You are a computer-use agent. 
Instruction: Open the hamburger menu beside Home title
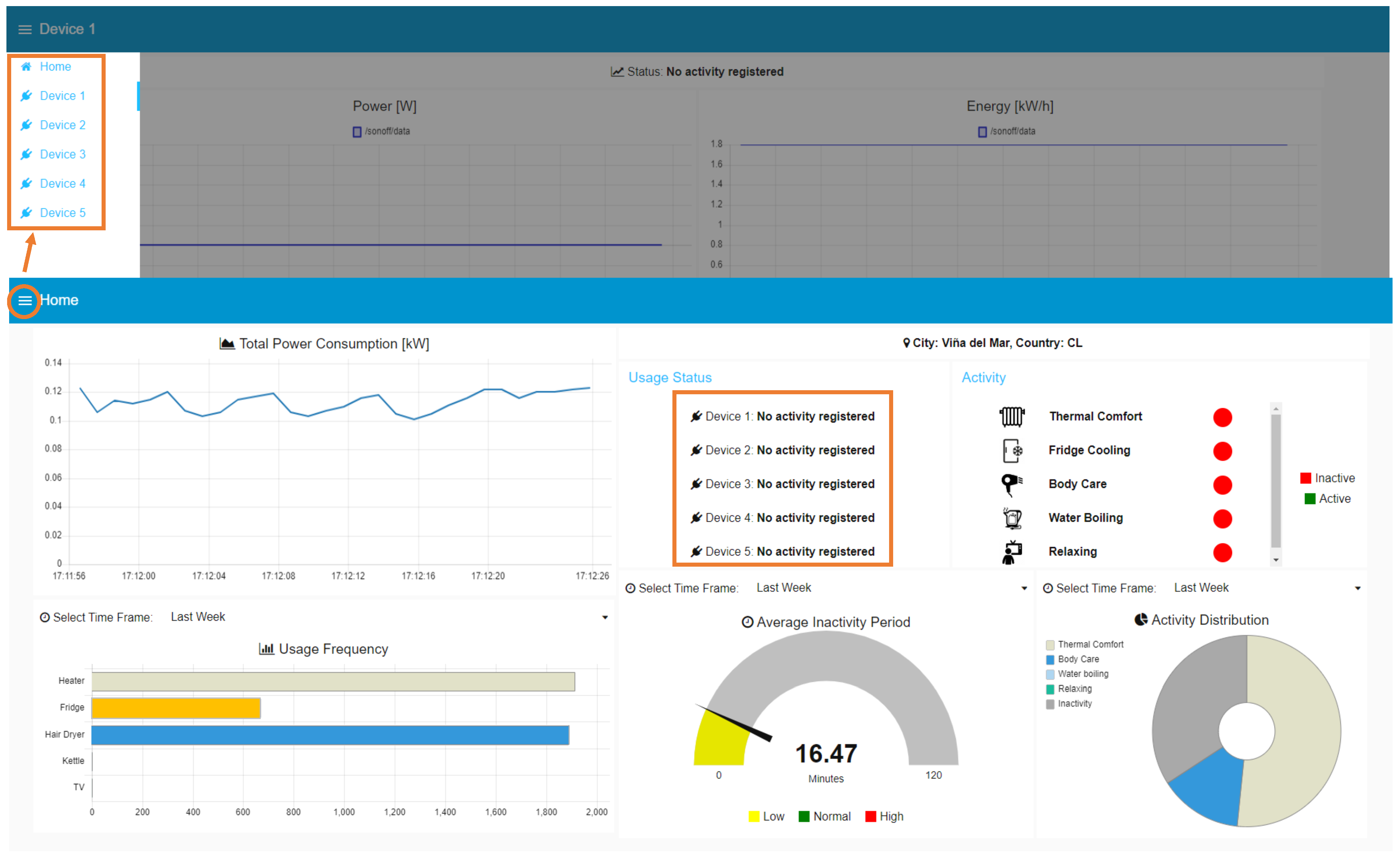(x=24, y=300)
